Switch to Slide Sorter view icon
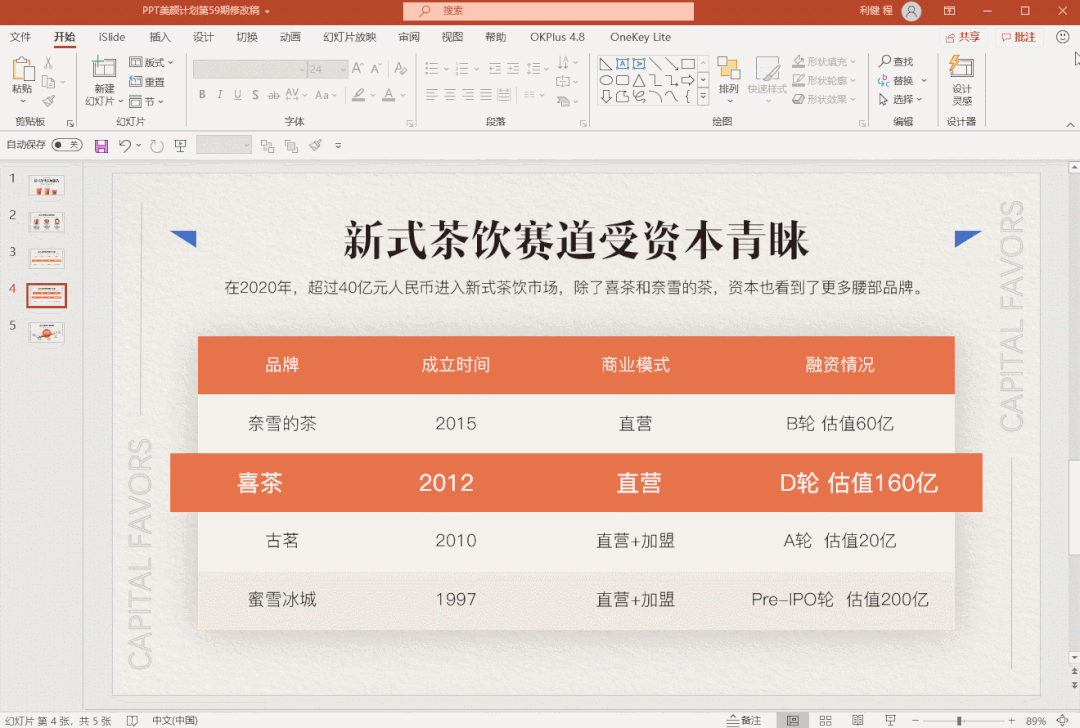Viewport: 1080px width, 728px height. click(x=825, y=720)
